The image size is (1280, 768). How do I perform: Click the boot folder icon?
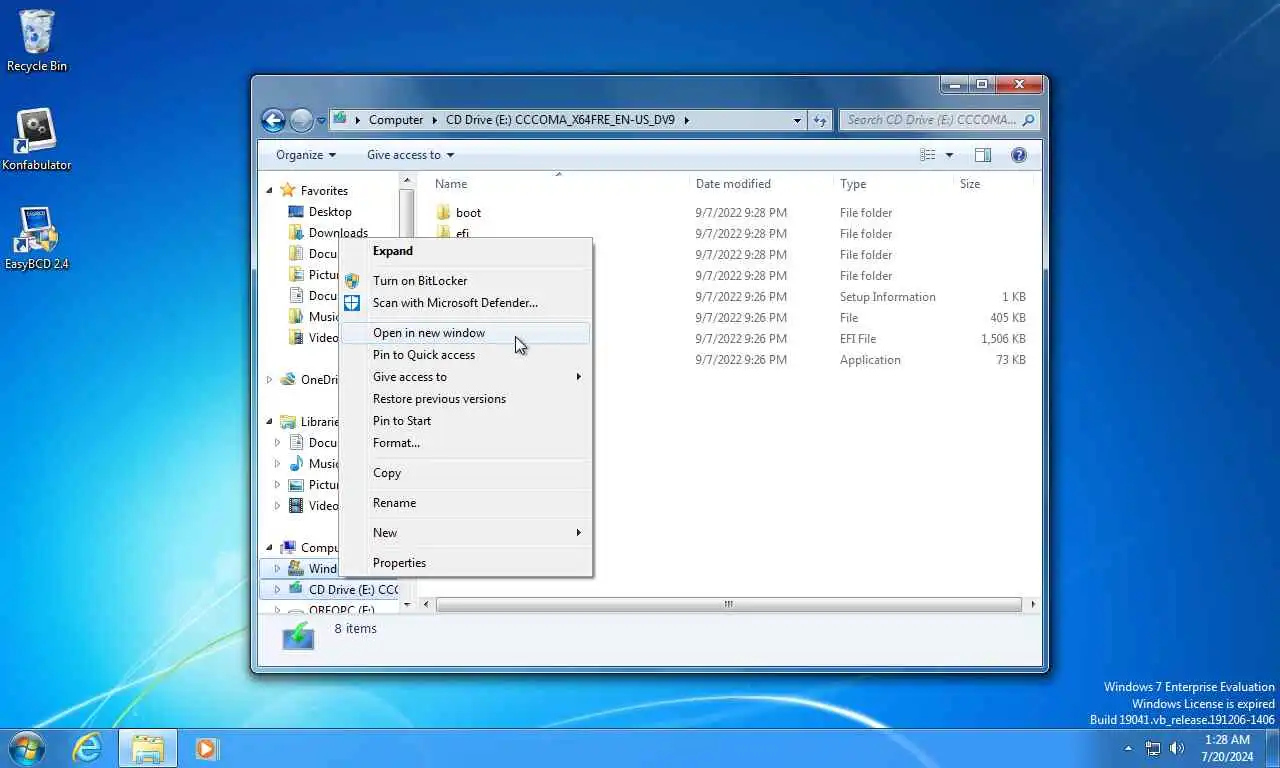pos(444,213)
